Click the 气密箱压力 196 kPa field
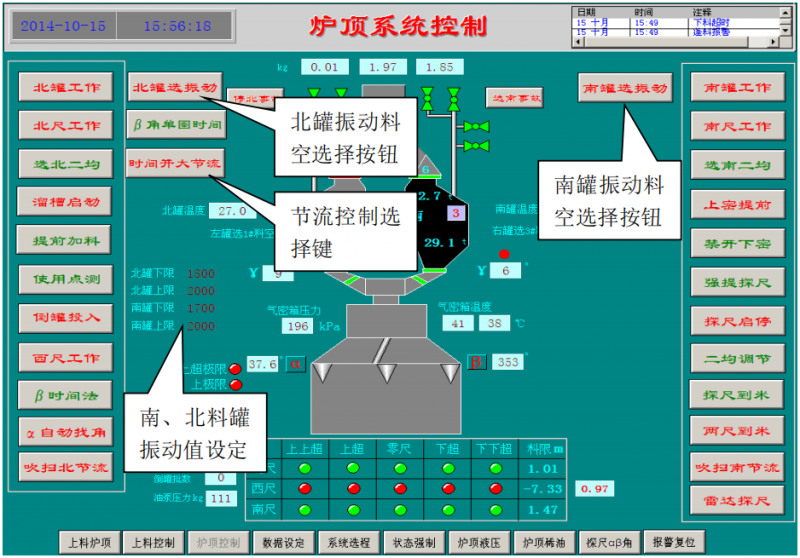 297,326
